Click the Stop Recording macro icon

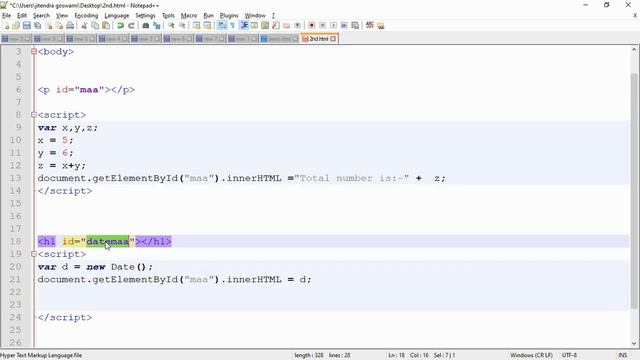(x=322, y=26)
